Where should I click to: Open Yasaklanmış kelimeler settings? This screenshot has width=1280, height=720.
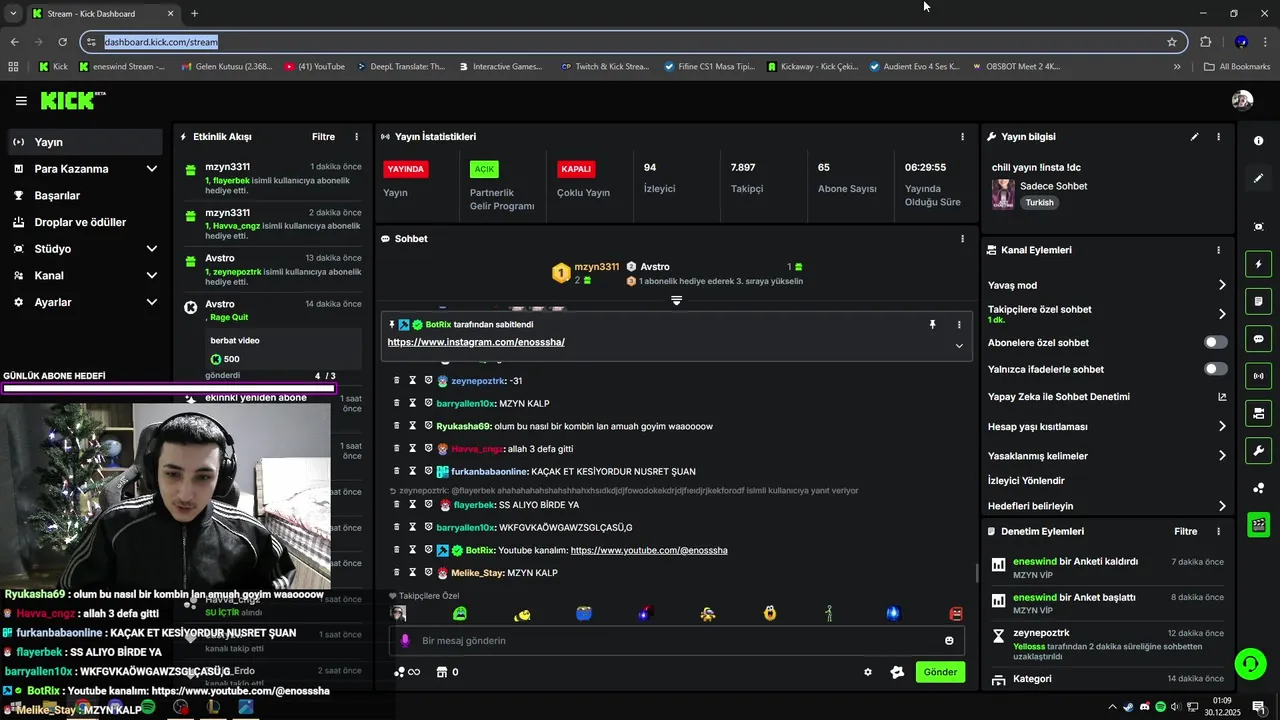click(x=1107, y=456)
